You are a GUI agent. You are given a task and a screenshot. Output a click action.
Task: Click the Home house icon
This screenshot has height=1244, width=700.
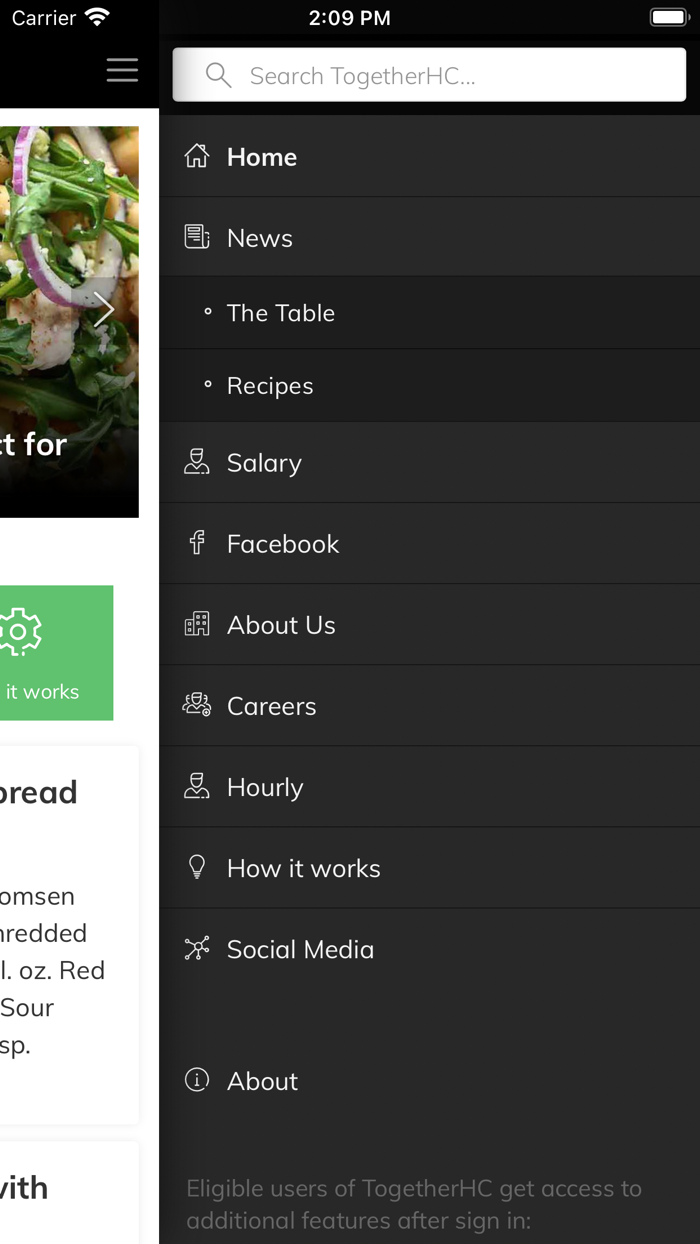click(x=197, y=156)
